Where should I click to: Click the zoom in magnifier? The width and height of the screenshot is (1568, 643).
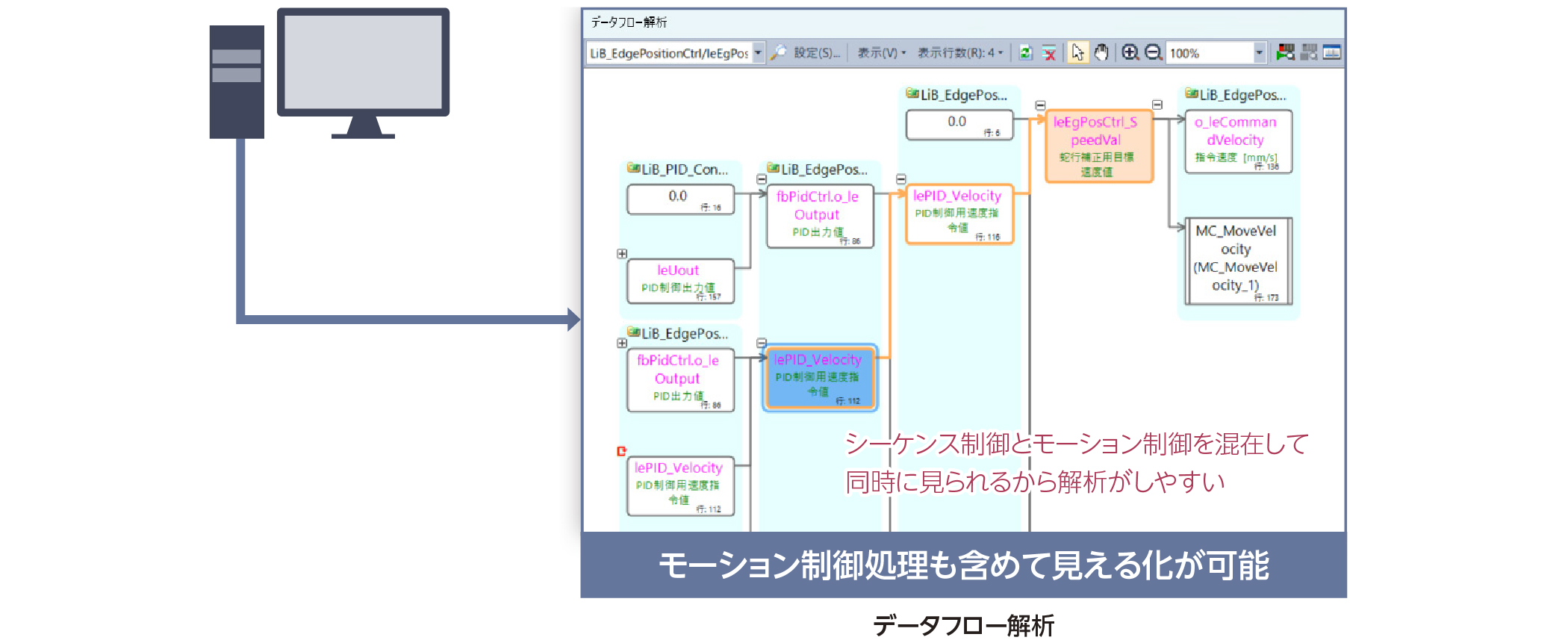[x=1130, y=53]
